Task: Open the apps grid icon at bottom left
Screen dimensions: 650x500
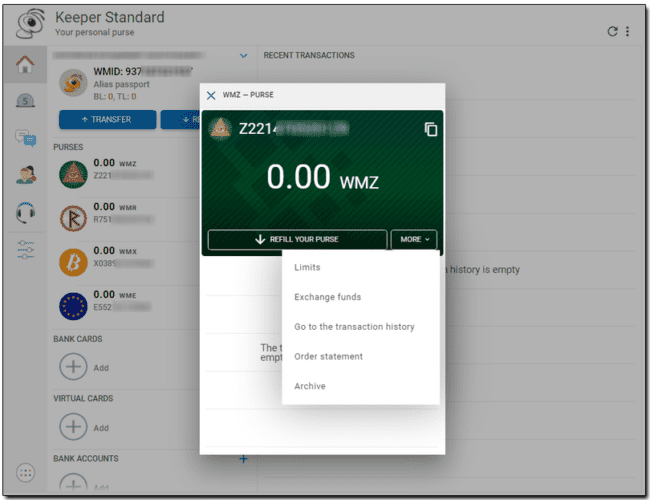Action: pyautogui.click(x=26, y=472)
